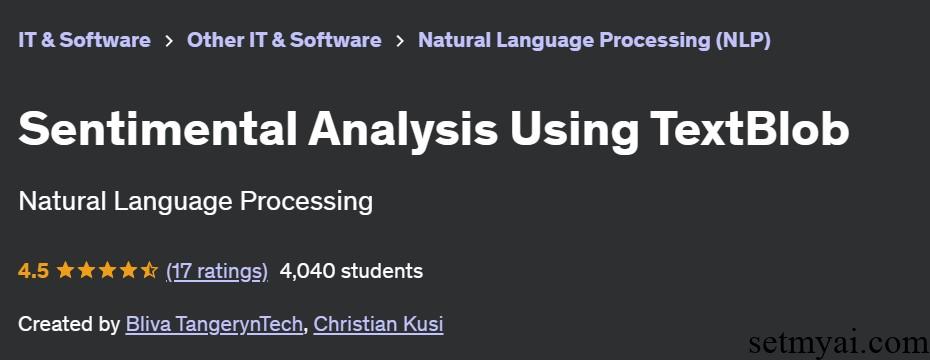Open instructor Bliva TangerynTech's profile
The height and width of the screenshot is (360, 930).
[x=214, y=324]
